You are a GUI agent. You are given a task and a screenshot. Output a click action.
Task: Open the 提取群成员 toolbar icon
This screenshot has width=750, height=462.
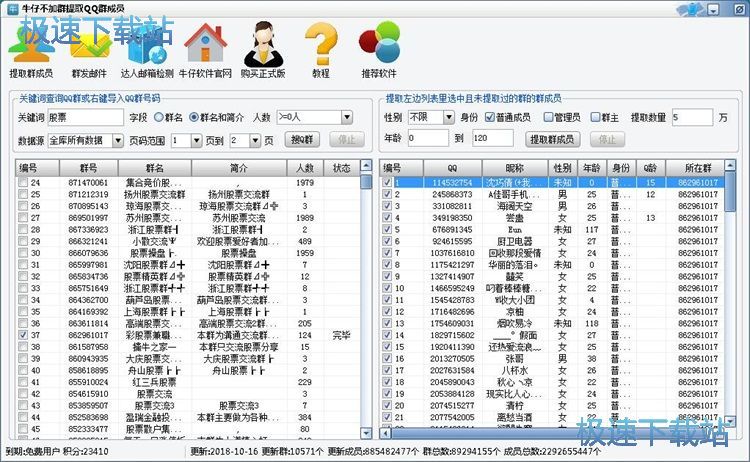(31, 50)
